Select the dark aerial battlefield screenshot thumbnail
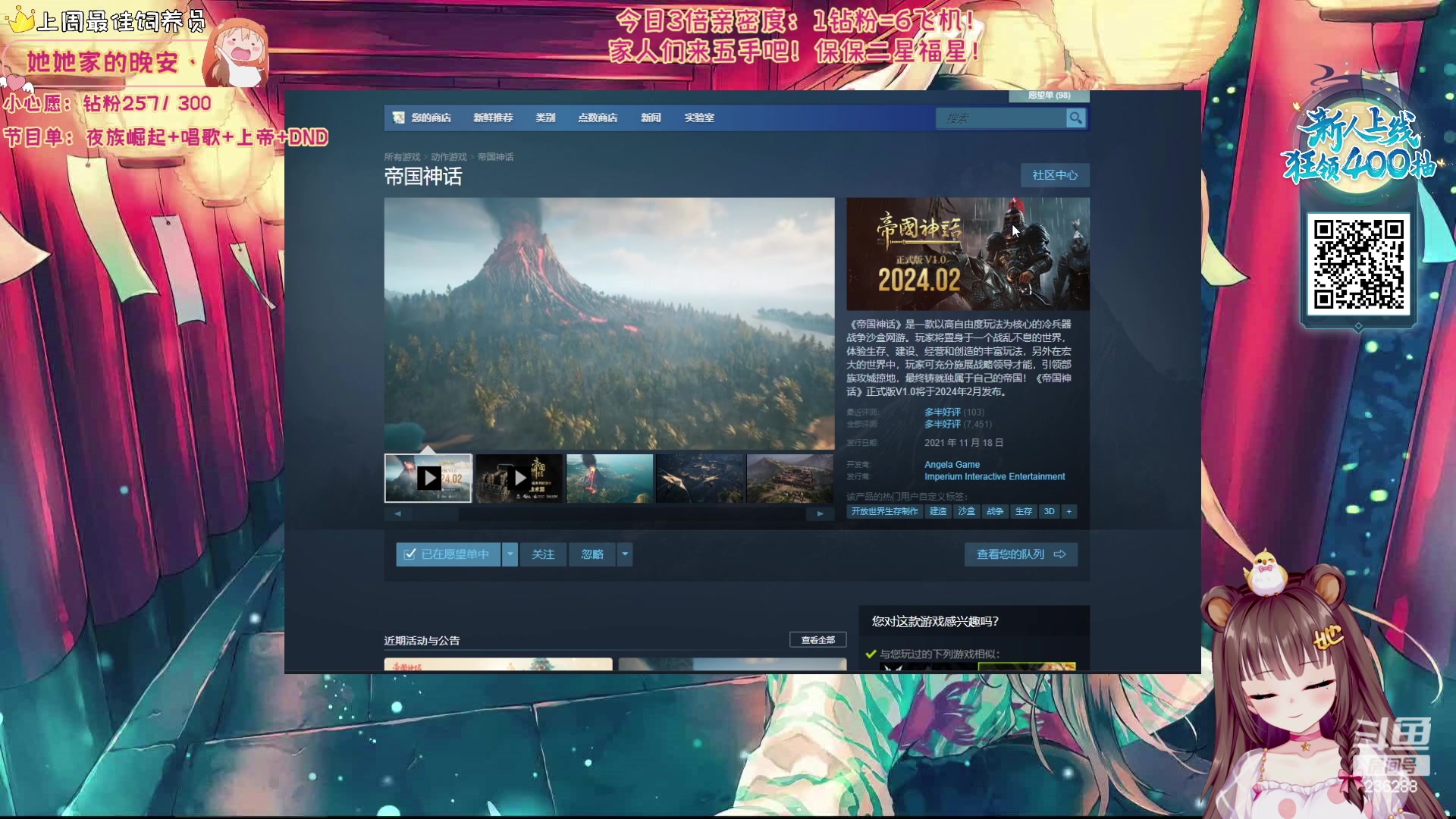This screenshot has width=1456, height=819. click(700, 479)
